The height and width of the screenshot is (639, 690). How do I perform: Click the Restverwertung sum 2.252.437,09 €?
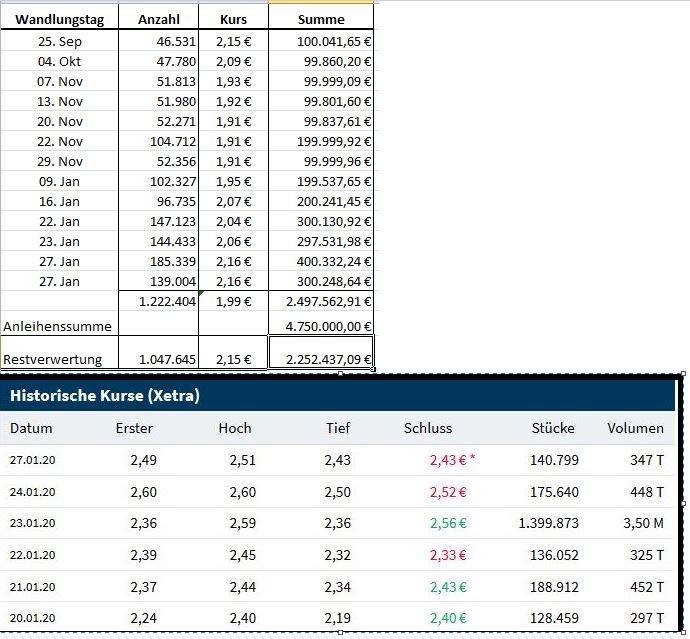[321, 358]
